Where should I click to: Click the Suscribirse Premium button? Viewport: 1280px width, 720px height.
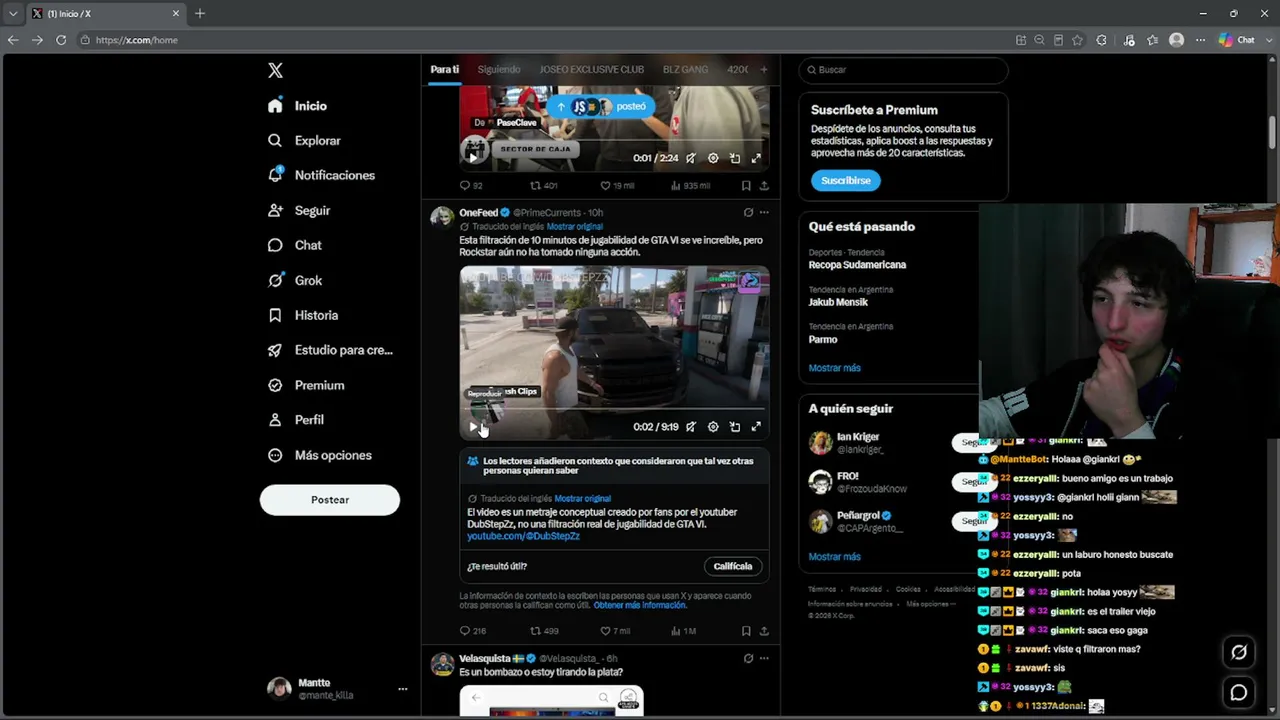pos(846,181)
